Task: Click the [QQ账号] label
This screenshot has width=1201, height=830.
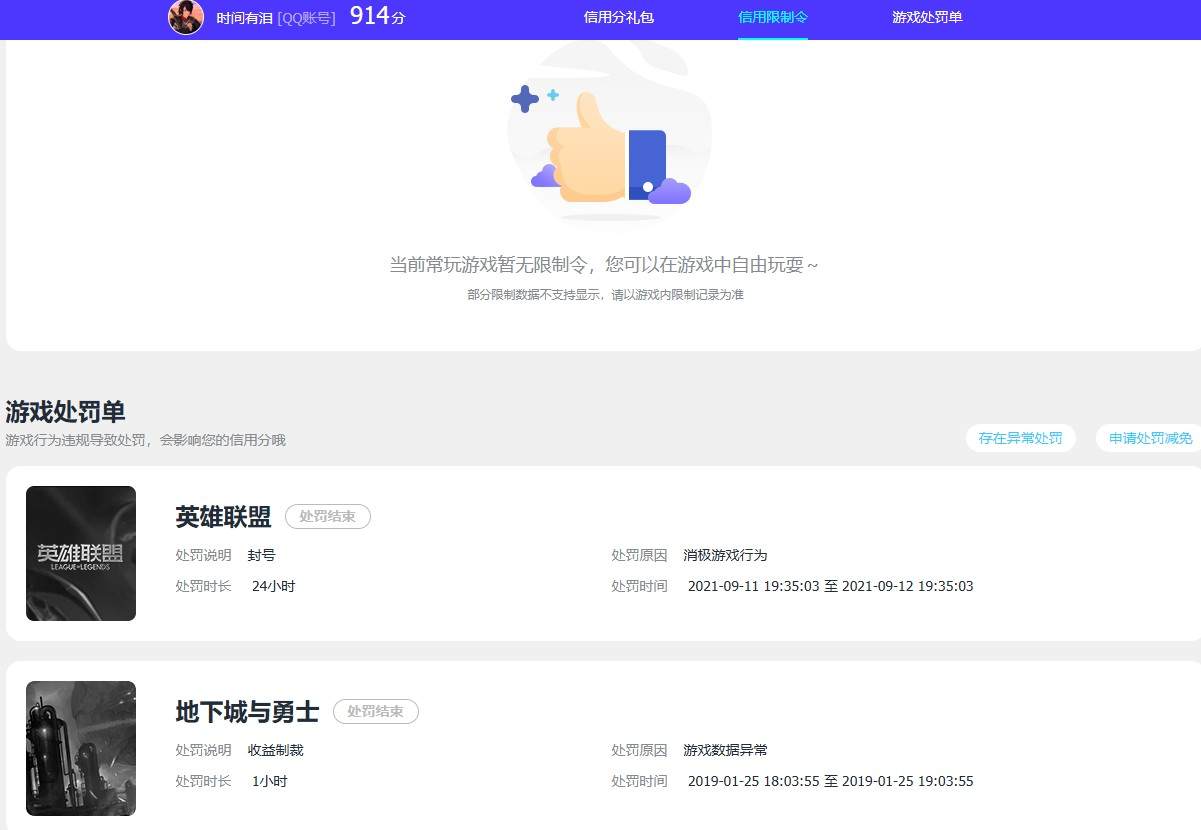Action: click(x=306, y=18)
